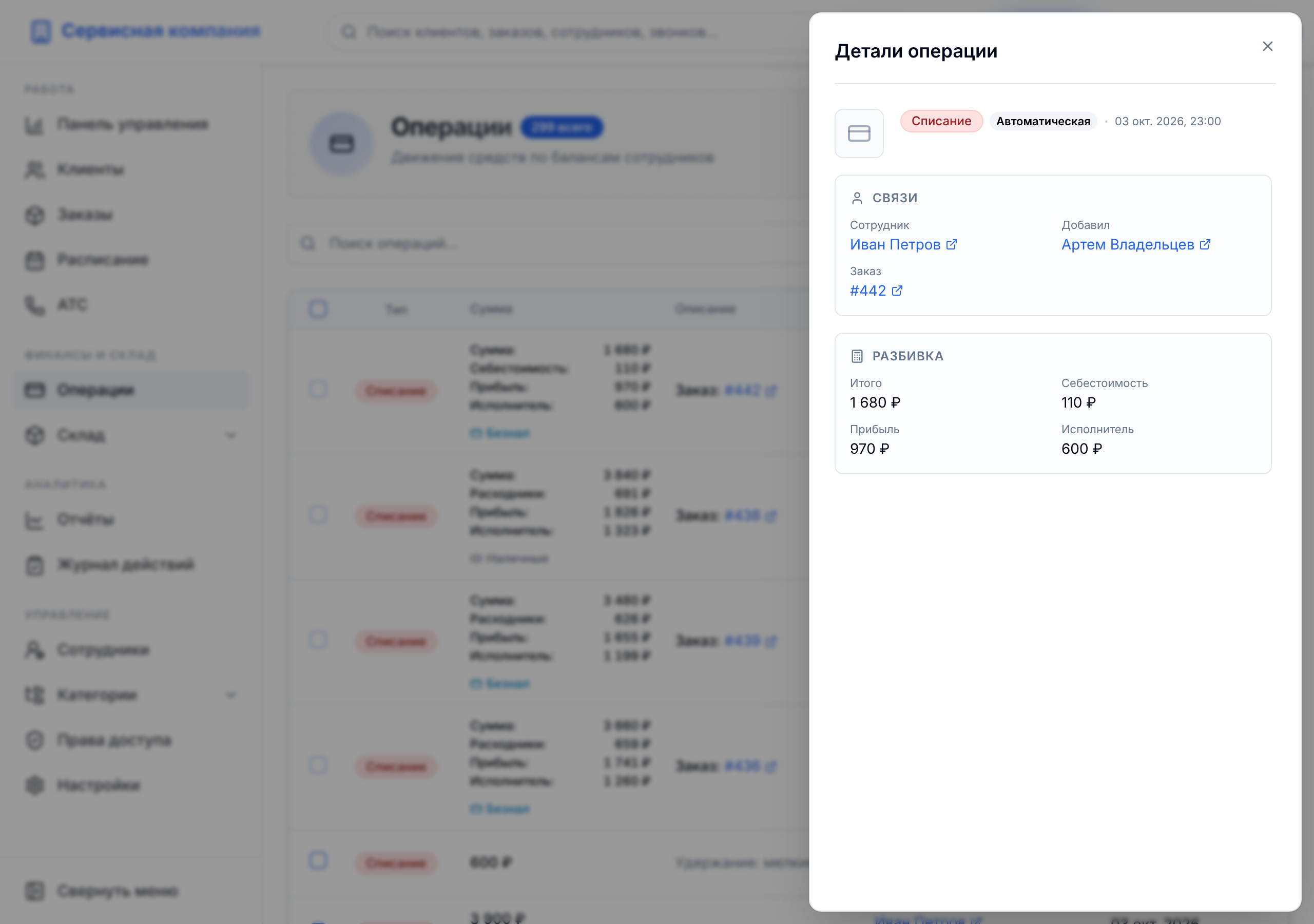The width and height of the screenshot is (1314, 924).
Task: Click the Сотрудники icon in sidebar
Action: (x=35, y=650)
